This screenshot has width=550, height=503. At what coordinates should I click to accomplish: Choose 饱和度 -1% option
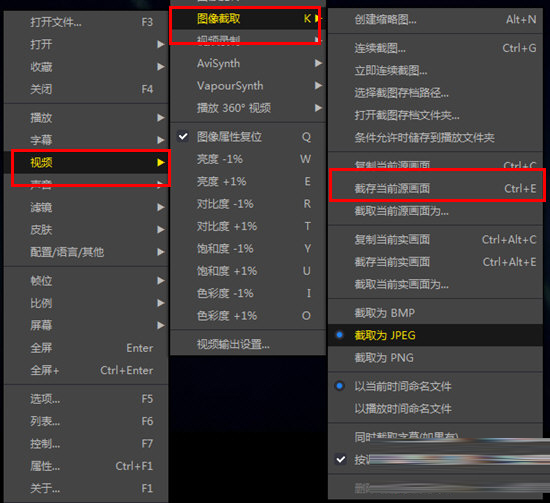248,249
